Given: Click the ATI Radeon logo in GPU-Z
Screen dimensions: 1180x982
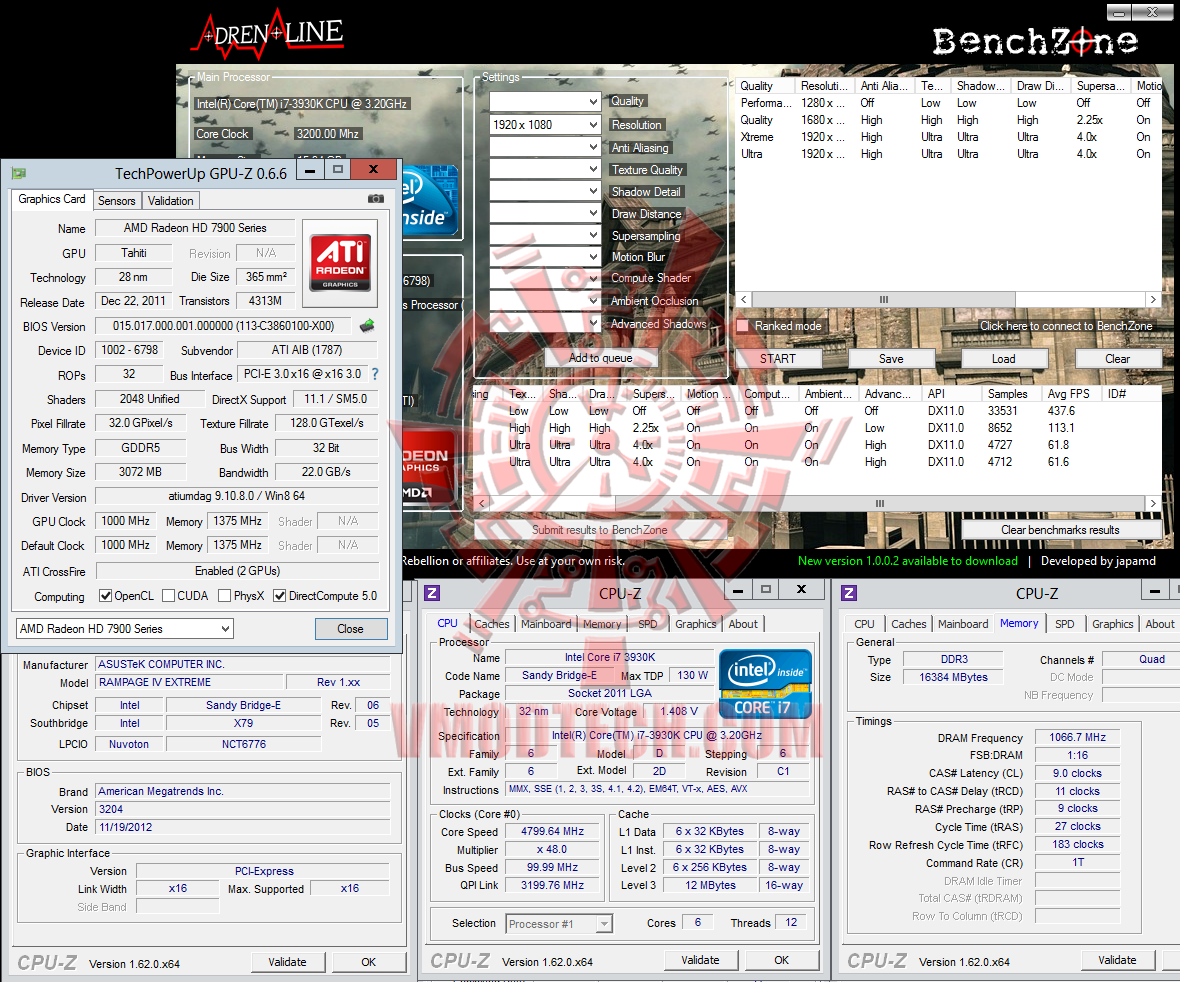Looking at the screenshot, I should pyautogui.click(x=340, y=263).
